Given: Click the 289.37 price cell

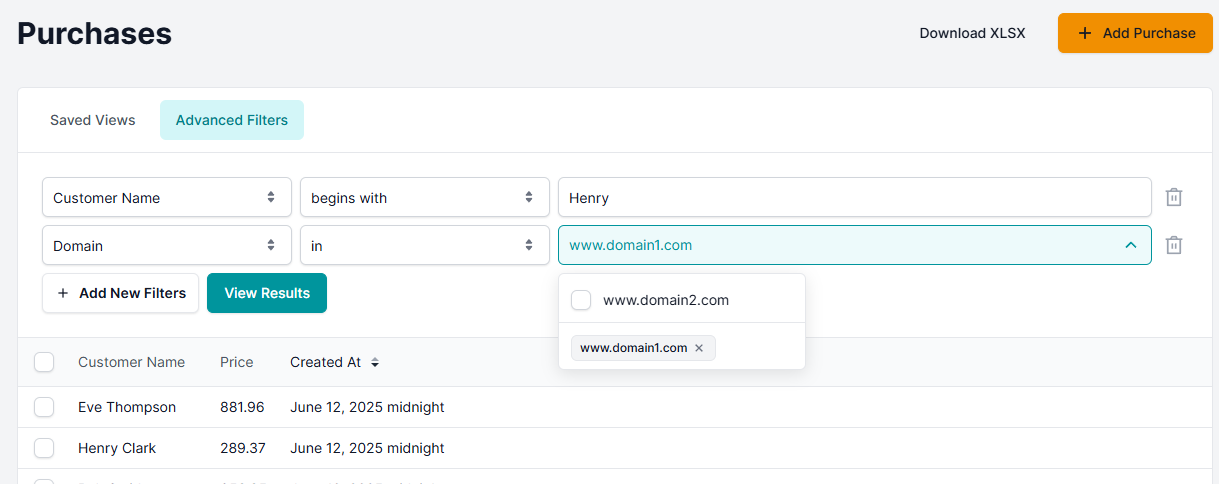Looking at the screenshot, I should click(x=243, y=448).
